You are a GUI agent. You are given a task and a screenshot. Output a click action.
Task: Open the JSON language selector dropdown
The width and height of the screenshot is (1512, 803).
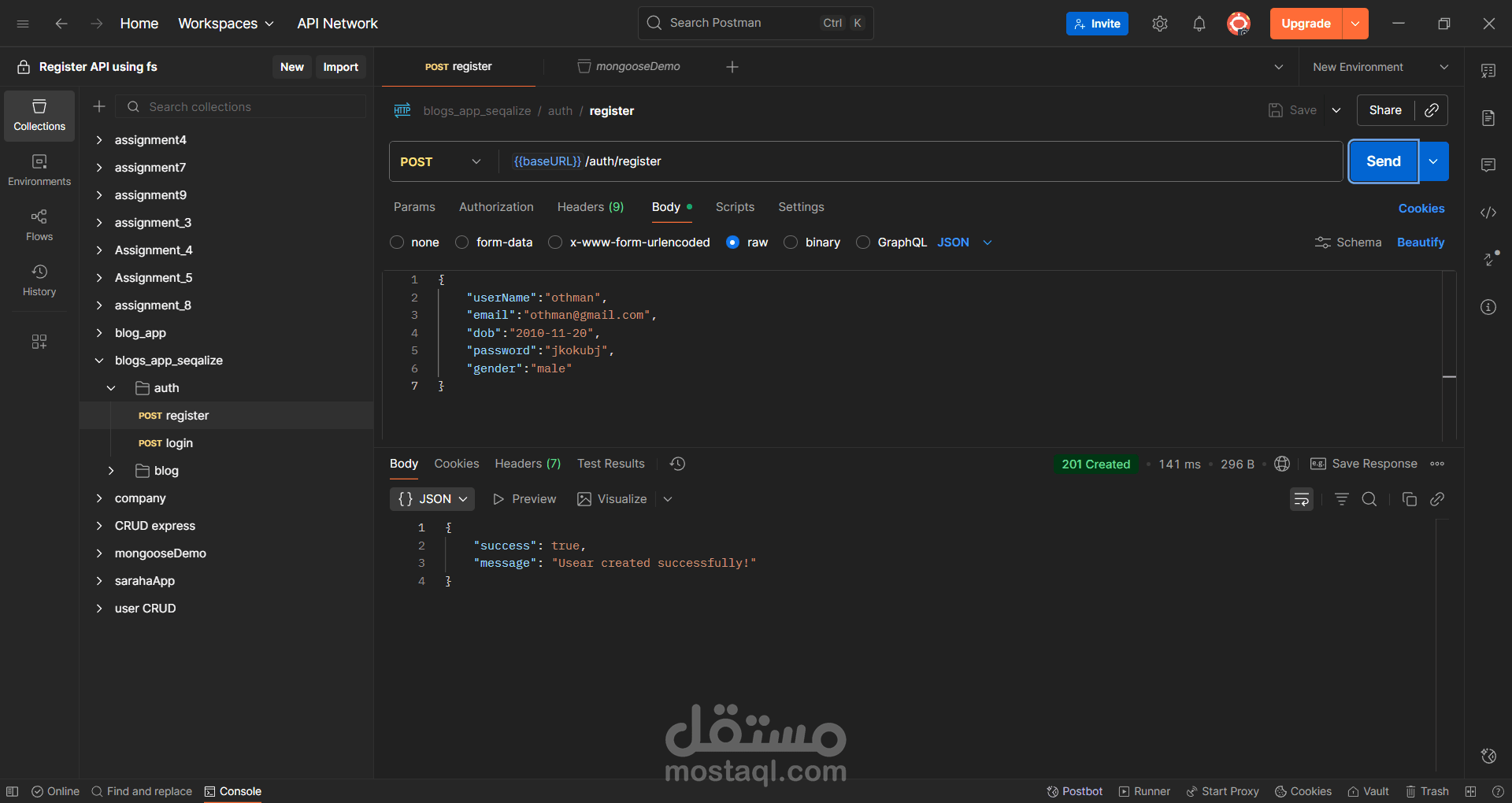(962, 242)
